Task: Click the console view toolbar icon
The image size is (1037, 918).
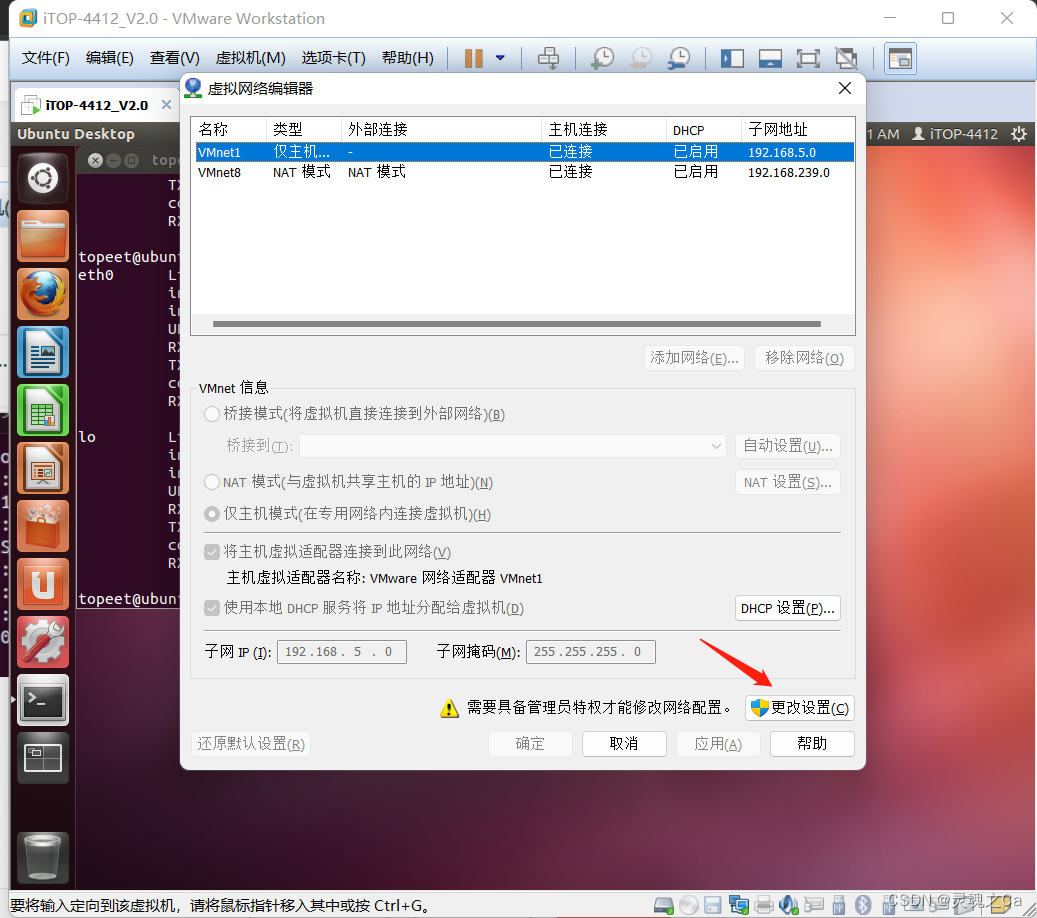Action: (770, 58)
